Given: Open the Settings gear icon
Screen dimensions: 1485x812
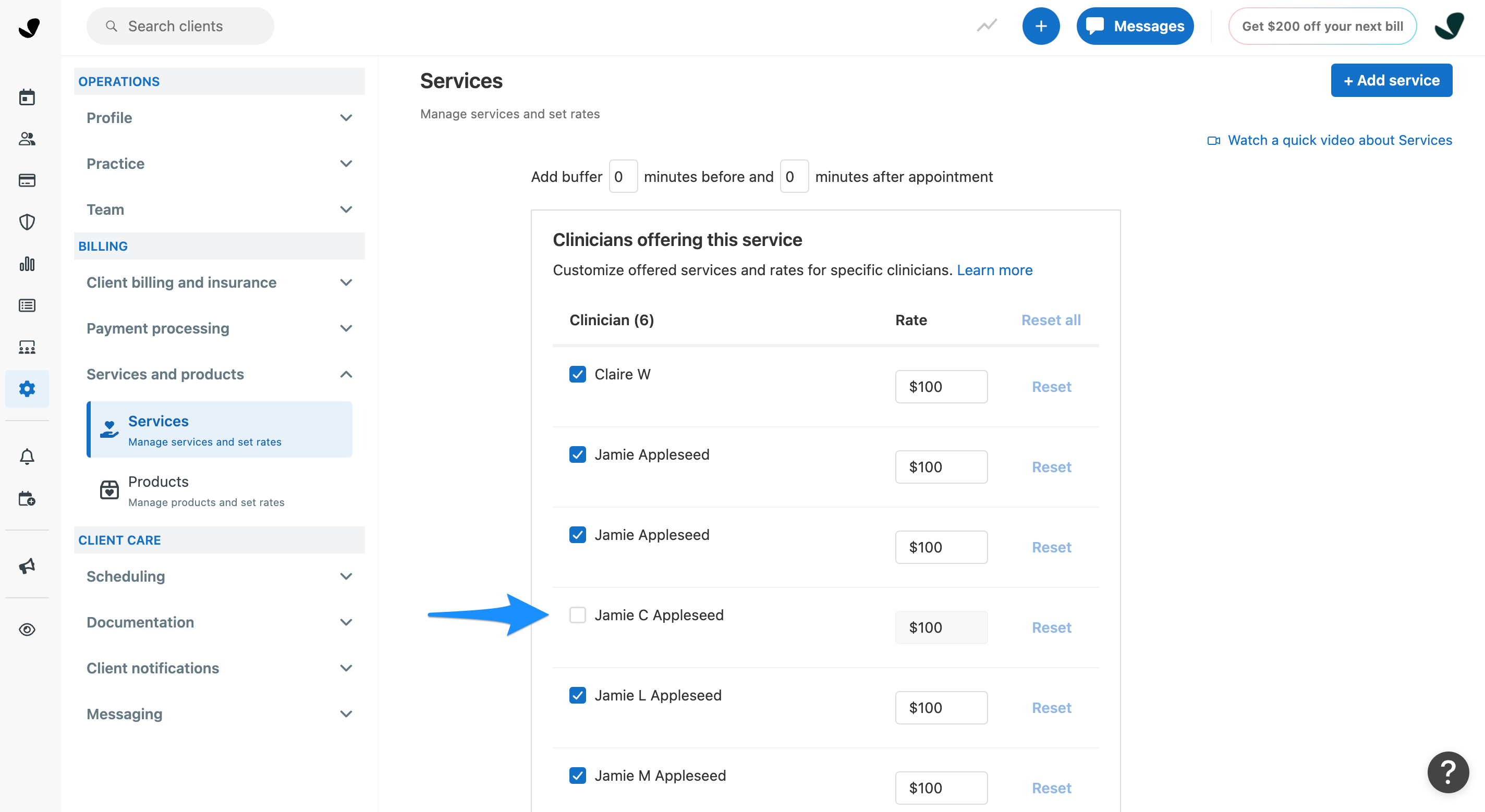Looking at the screenshot, I should pos(27,388).
